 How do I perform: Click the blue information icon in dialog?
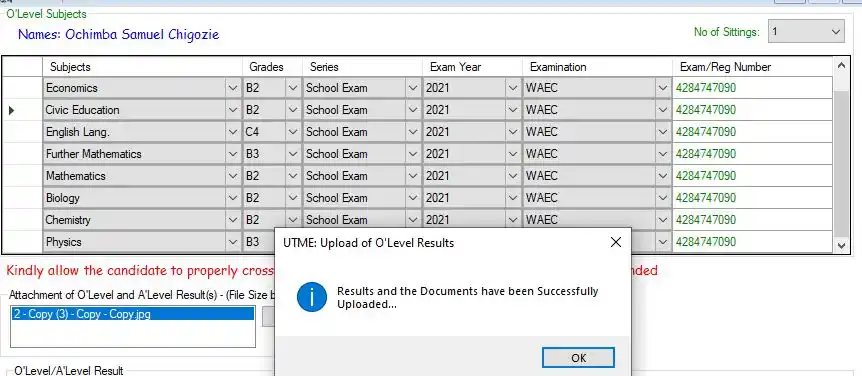point(312,297)
